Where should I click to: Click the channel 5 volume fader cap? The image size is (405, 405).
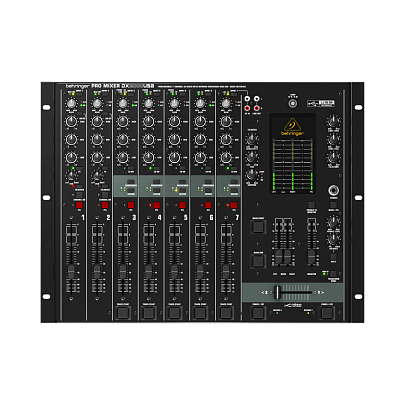[174, 271]
